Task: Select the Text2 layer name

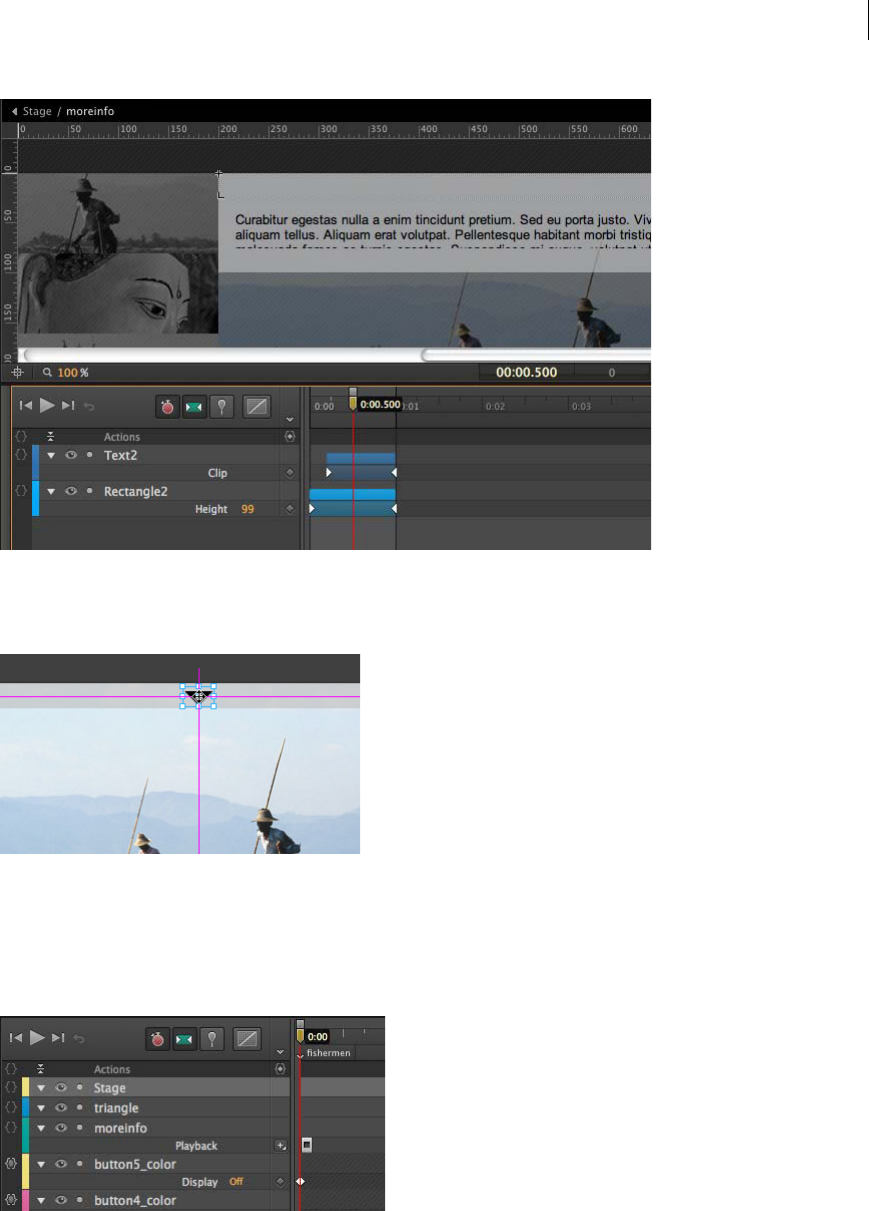Action: pos(121,455)
